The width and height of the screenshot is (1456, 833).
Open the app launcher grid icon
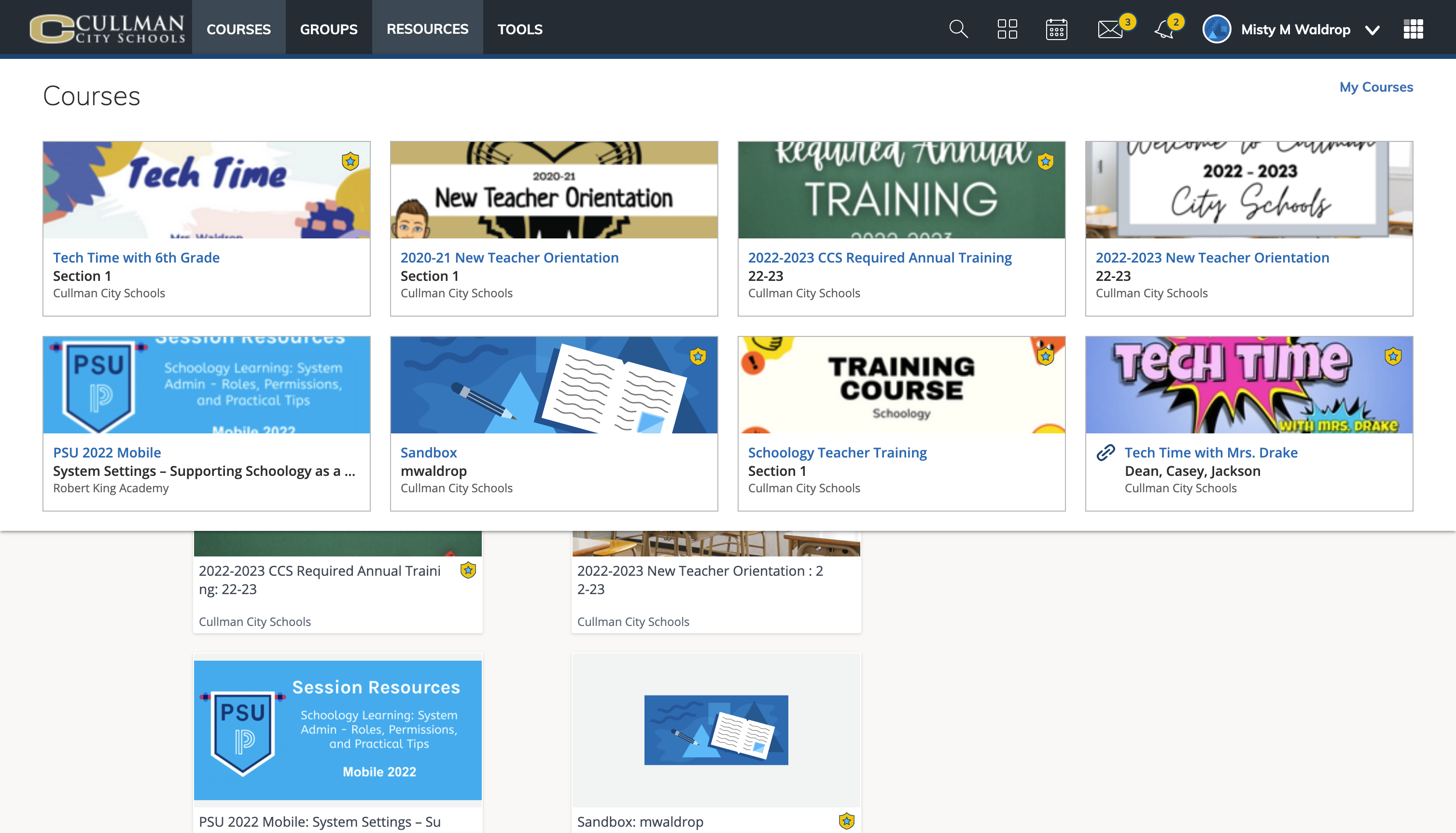[1413, 29]
